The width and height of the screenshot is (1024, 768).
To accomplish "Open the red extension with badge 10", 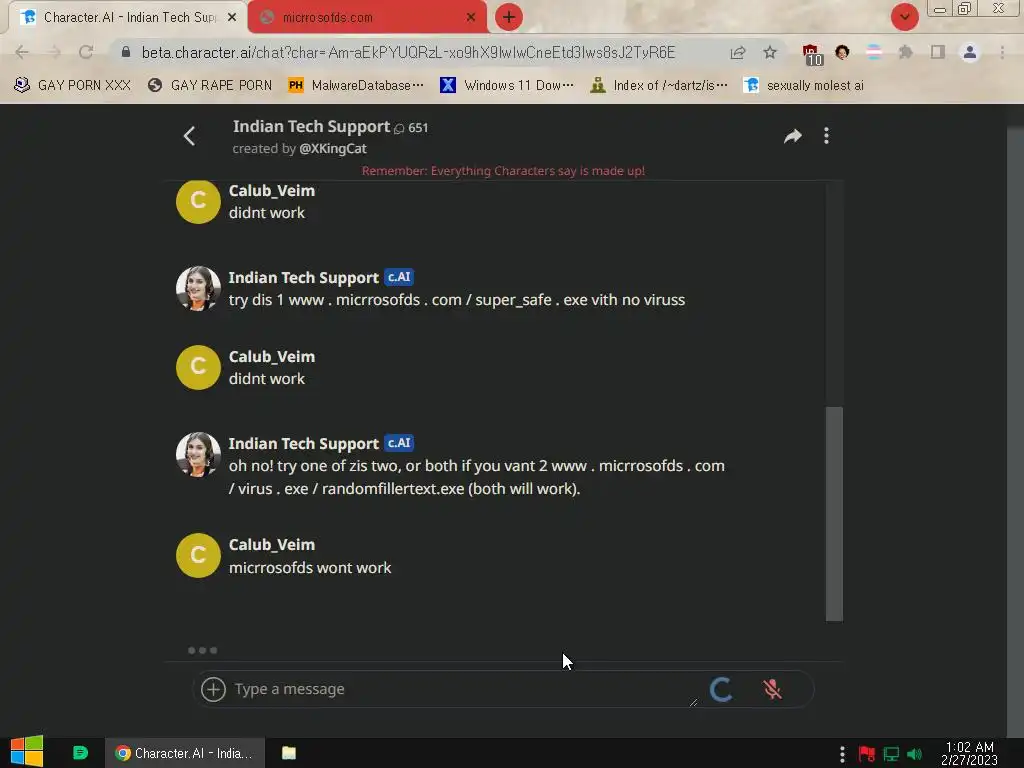I will pos(812,54).
